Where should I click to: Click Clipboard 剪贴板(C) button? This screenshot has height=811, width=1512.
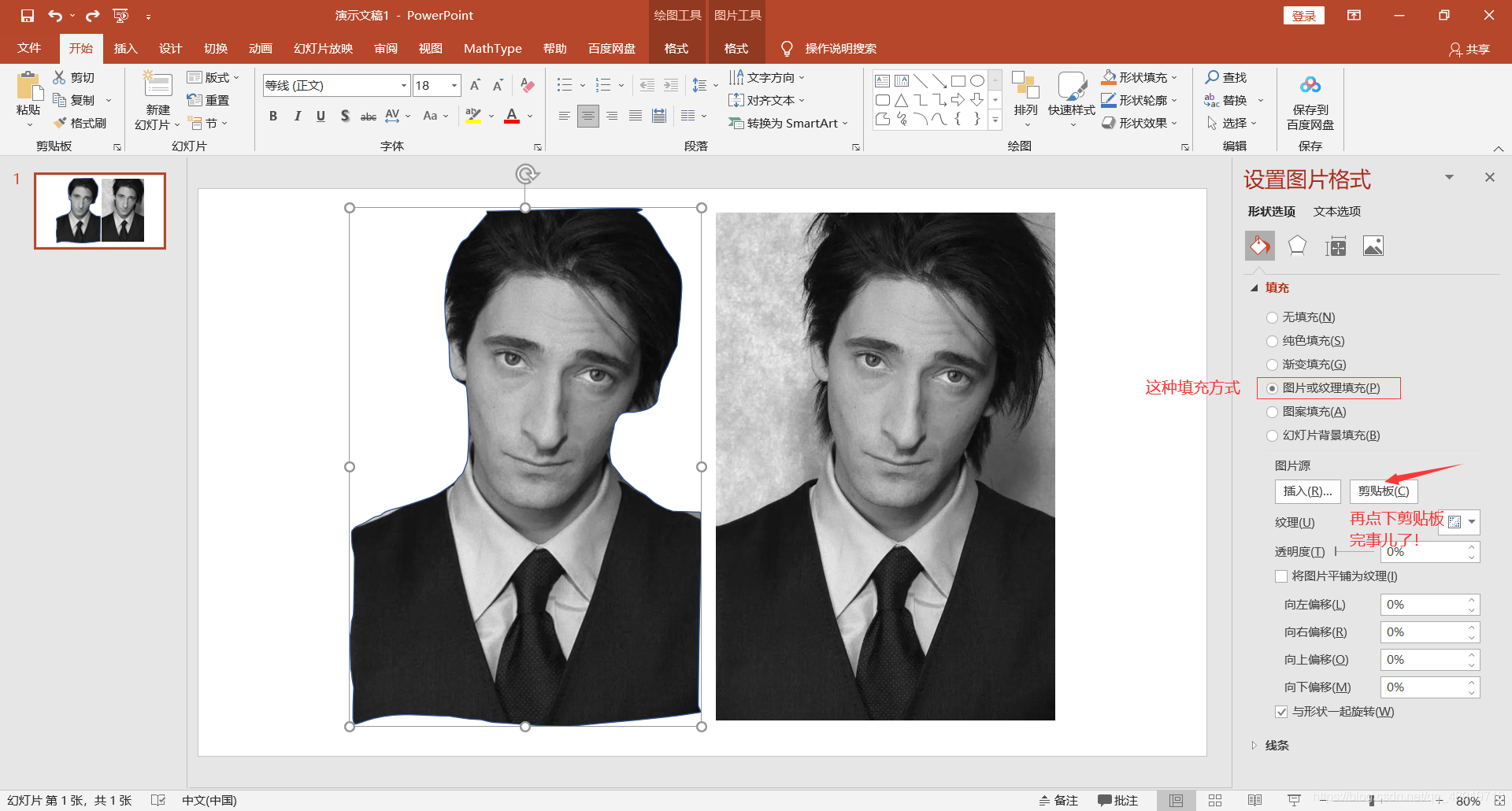click(1384, 491)
